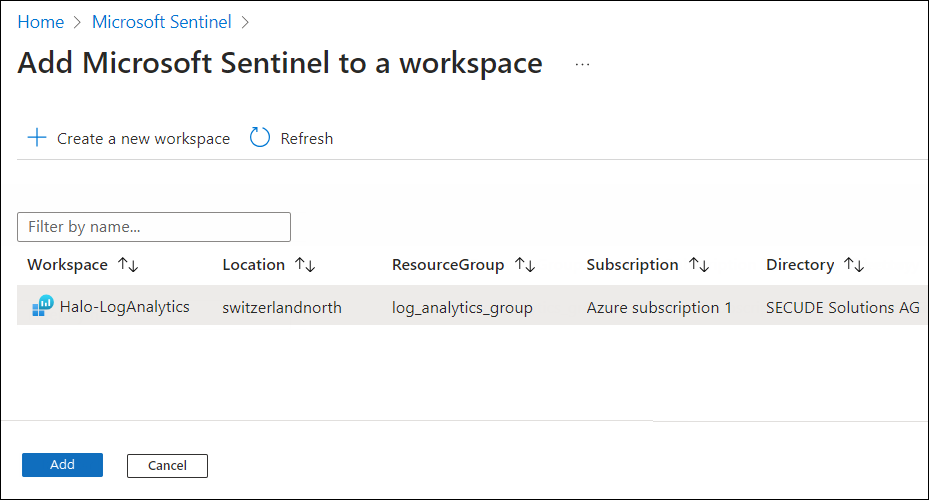Sort by Workspace using sort arrows
The width and height of the screenshot is (929, 500).
coord(128,265)
